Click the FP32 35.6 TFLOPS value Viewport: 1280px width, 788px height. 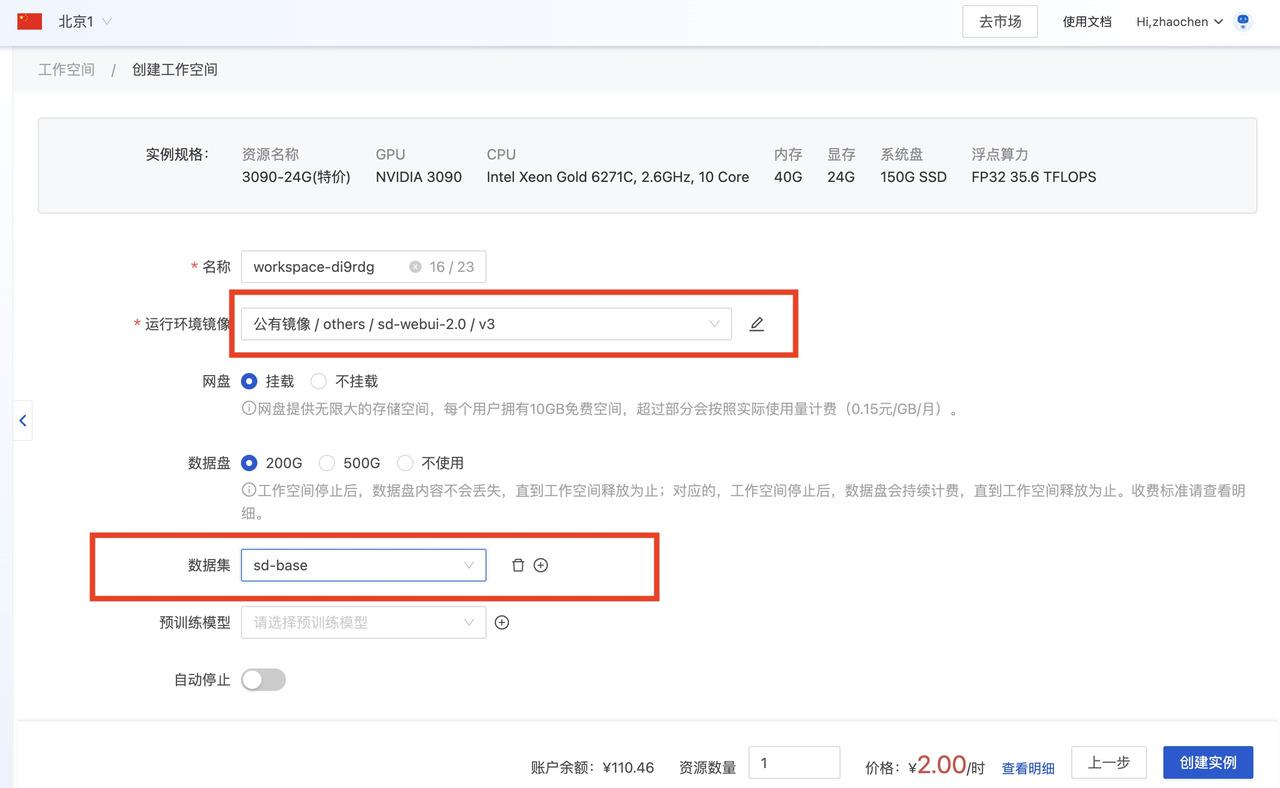[x=1034, y=177]
